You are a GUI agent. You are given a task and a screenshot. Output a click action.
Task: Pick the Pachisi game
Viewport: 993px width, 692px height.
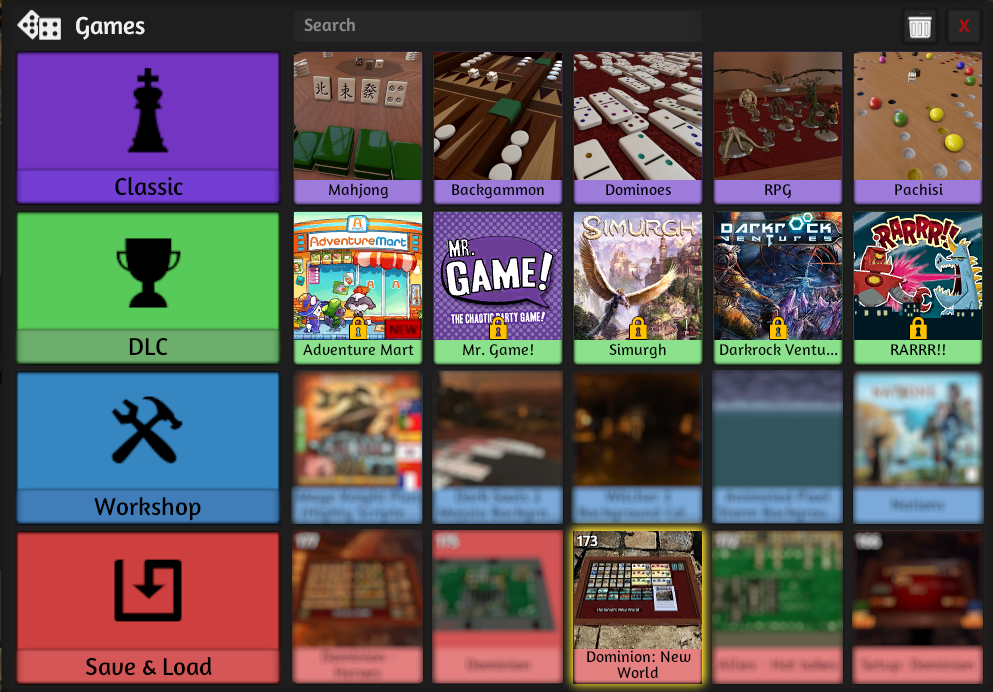coord(918,128)
